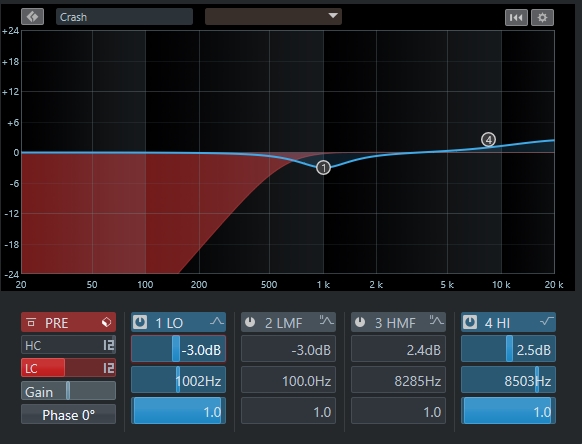Viewport: 582px width, 444px height.
Task: Enable band 2 LMF power button
Action: (x=250, y=322)
